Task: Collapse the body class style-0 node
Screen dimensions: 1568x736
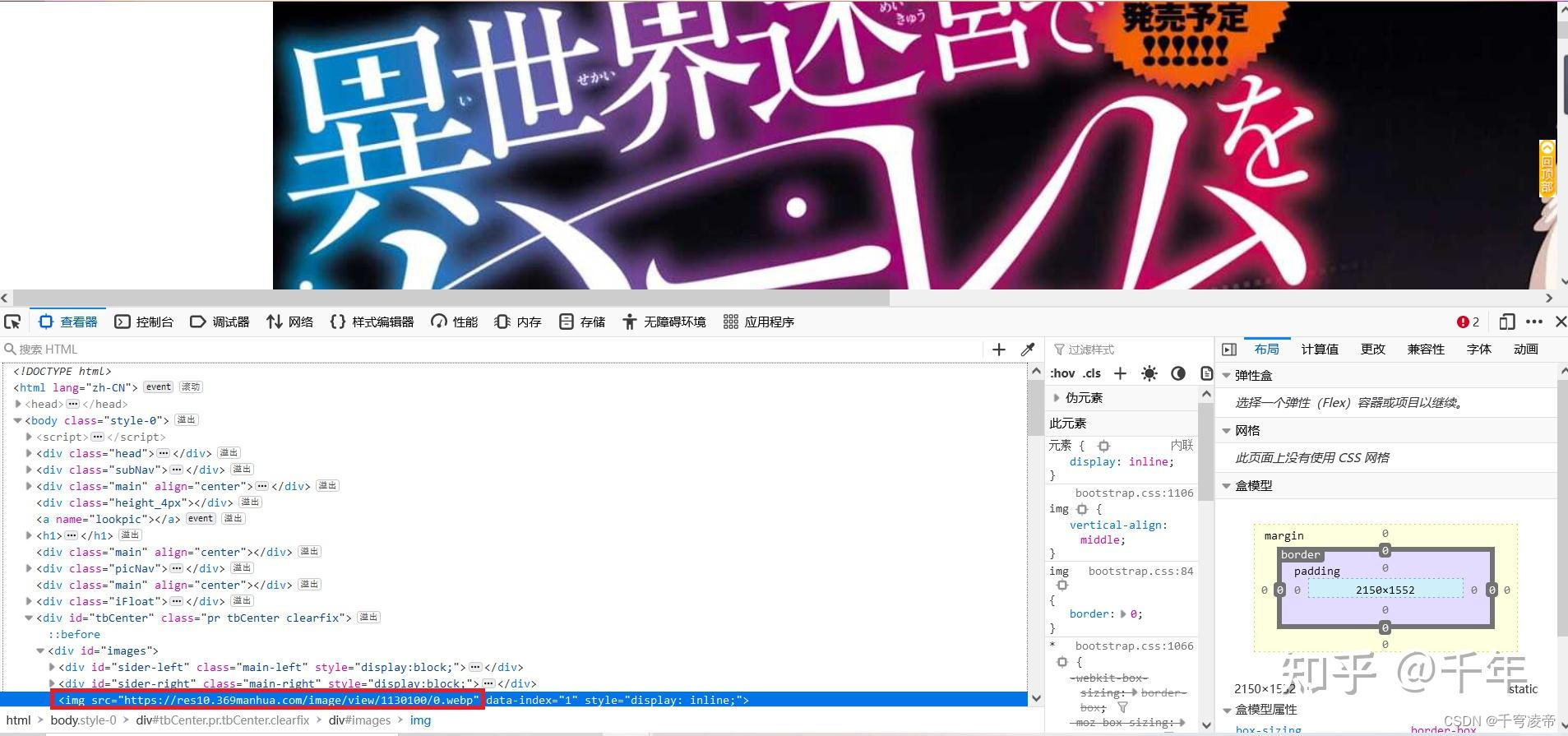Action: click(18, 420)
